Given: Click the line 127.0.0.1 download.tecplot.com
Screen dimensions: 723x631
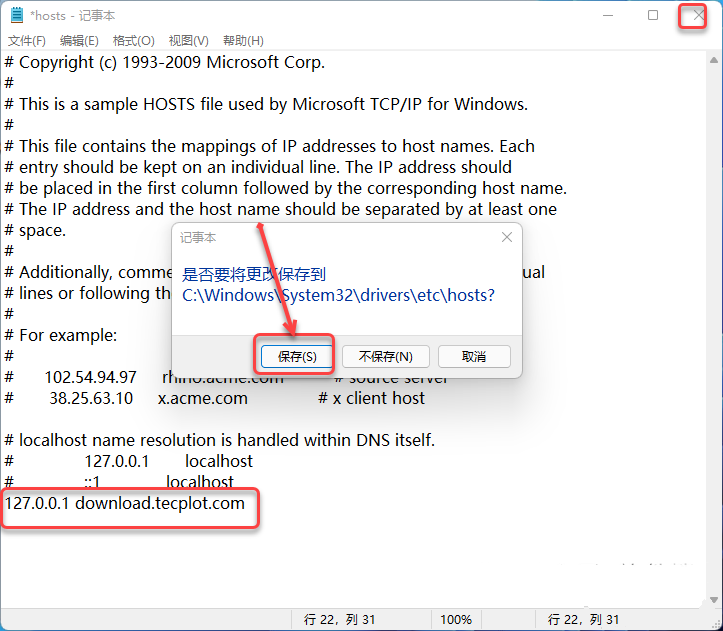Looking at the screenshot, I should pos(125,503).
